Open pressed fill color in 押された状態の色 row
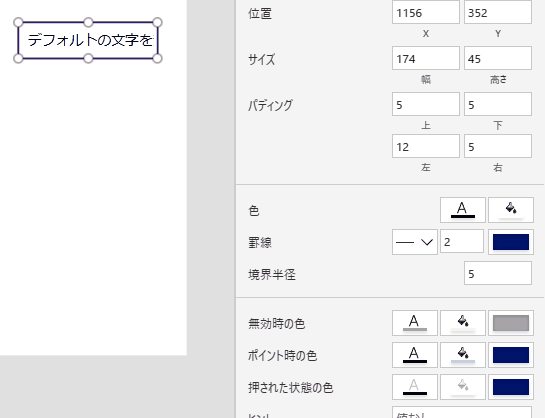Image resolution: width=545 pixels, height=418 pixels. (x=463, y=387)
